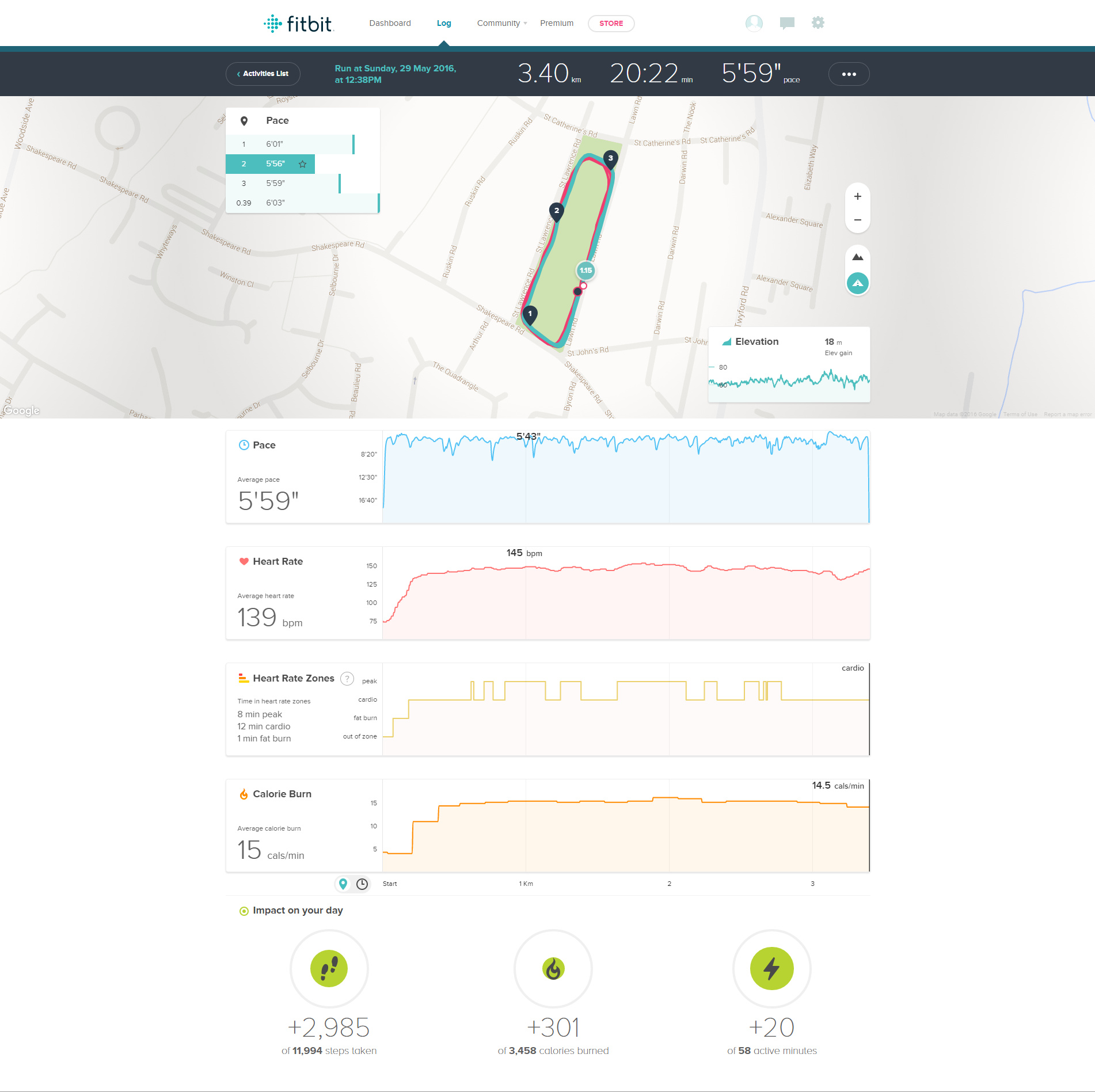The image size is (1095, 1092).
Task: Select the 0.39 split row 6'03"
Action: point(303,203)
